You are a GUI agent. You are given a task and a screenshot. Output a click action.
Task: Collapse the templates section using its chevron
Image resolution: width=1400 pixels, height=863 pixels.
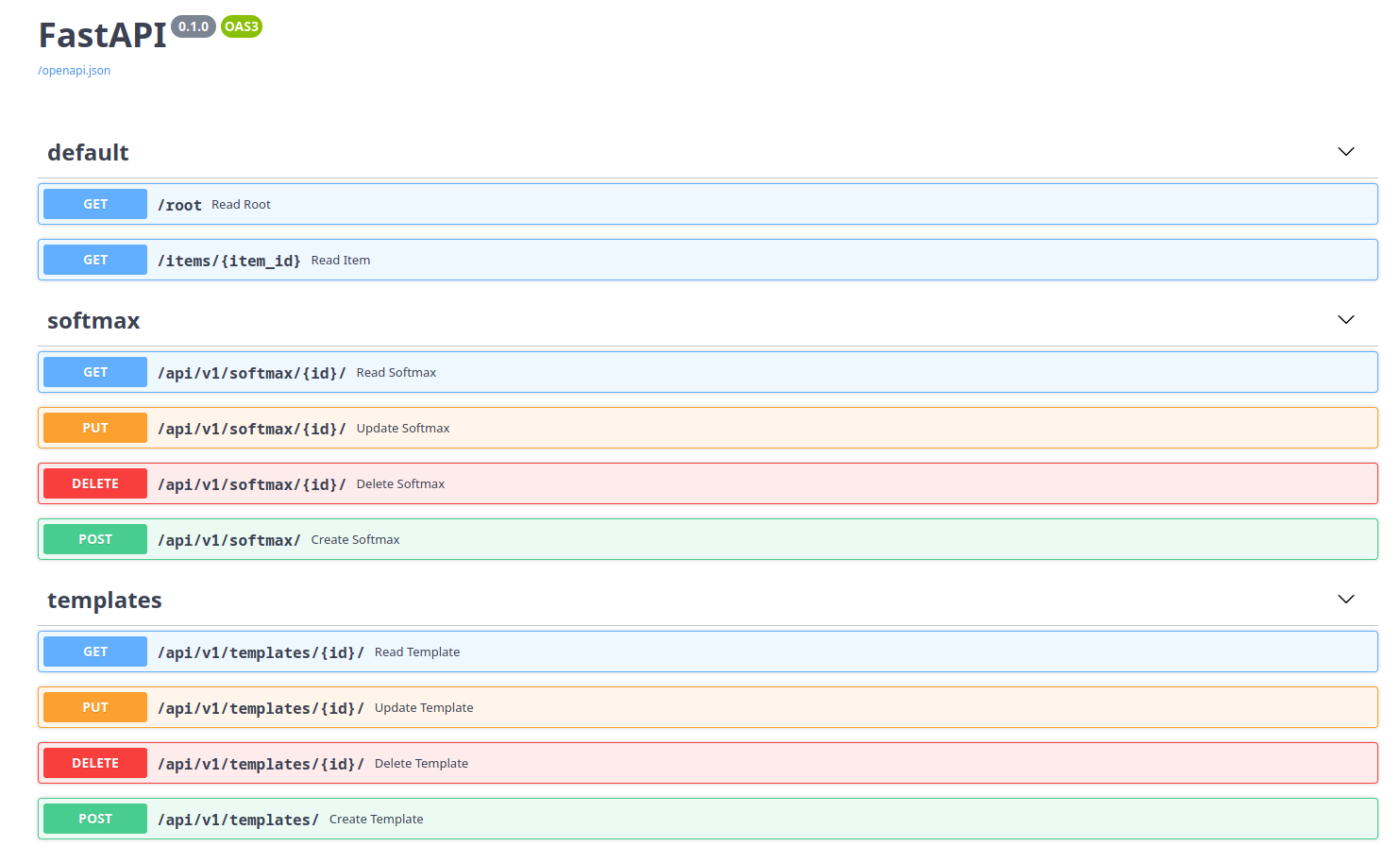[1344, 599]
